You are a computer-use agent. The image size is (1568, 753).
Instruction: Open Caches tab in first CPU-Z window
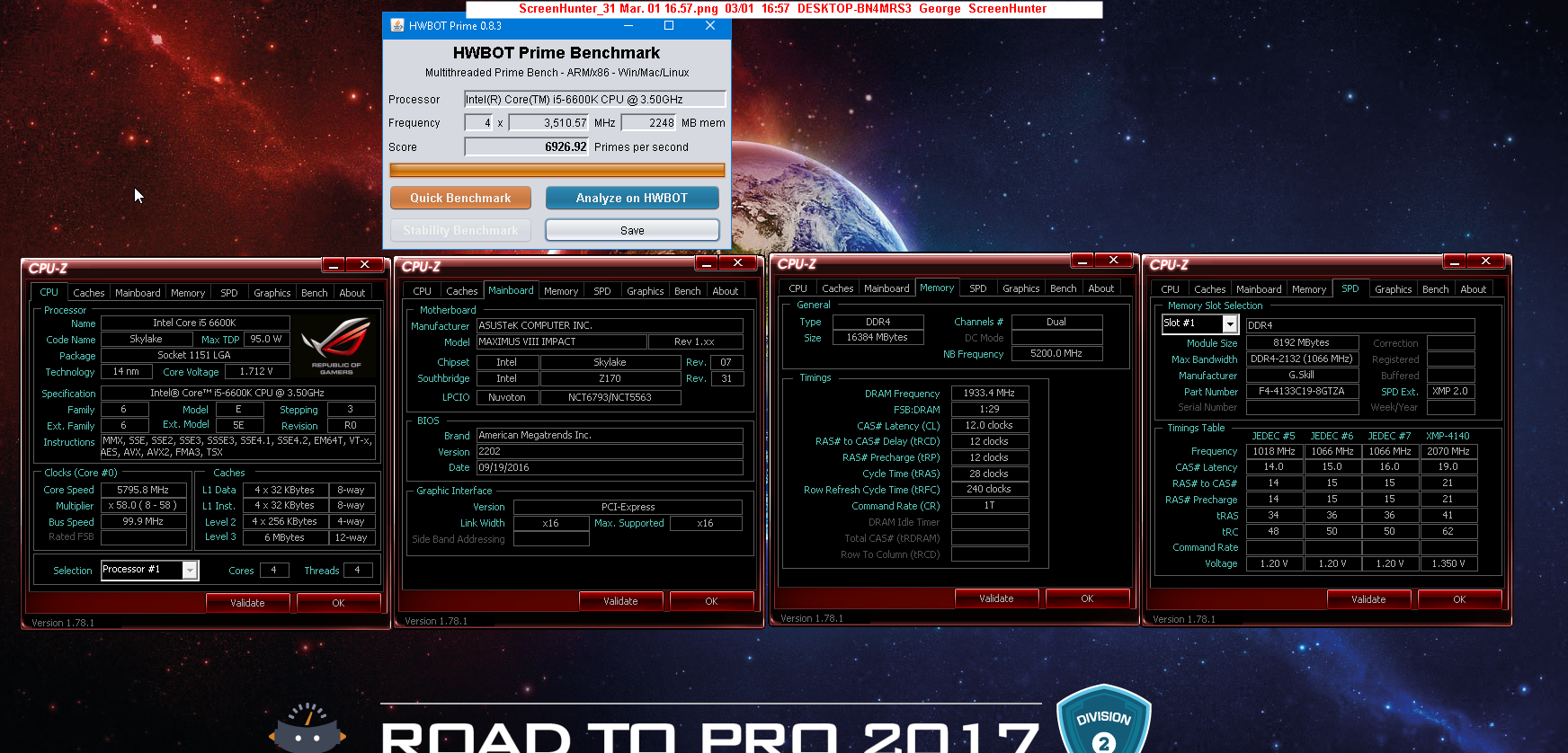pyautogui.click(x=89, y=293)
